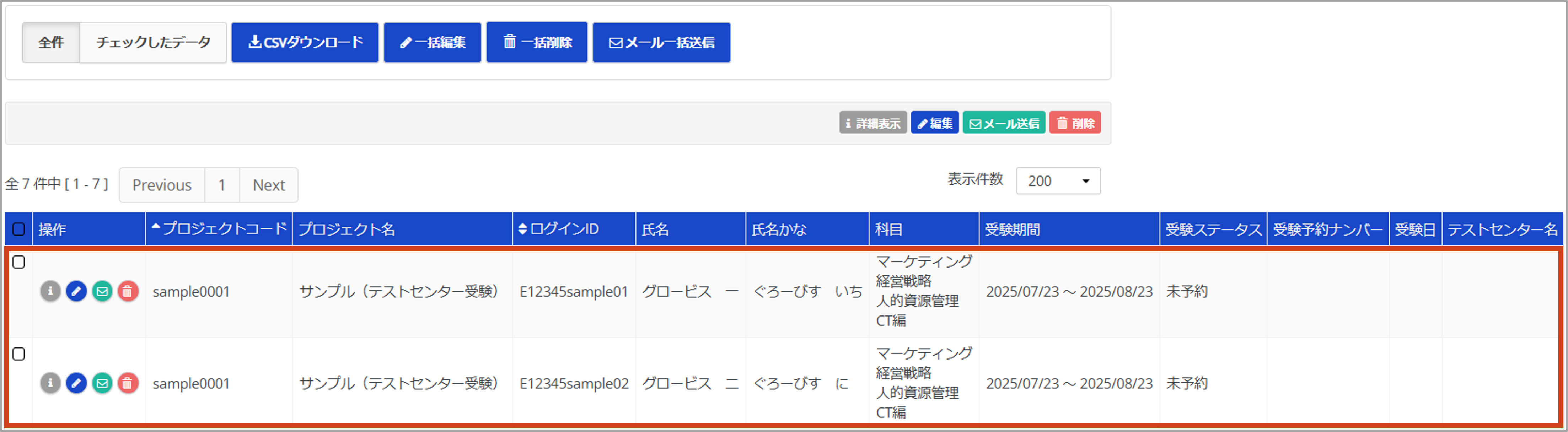The image size is (1568, 432).
Task: Click the 操作 column header
Action: 89,229
